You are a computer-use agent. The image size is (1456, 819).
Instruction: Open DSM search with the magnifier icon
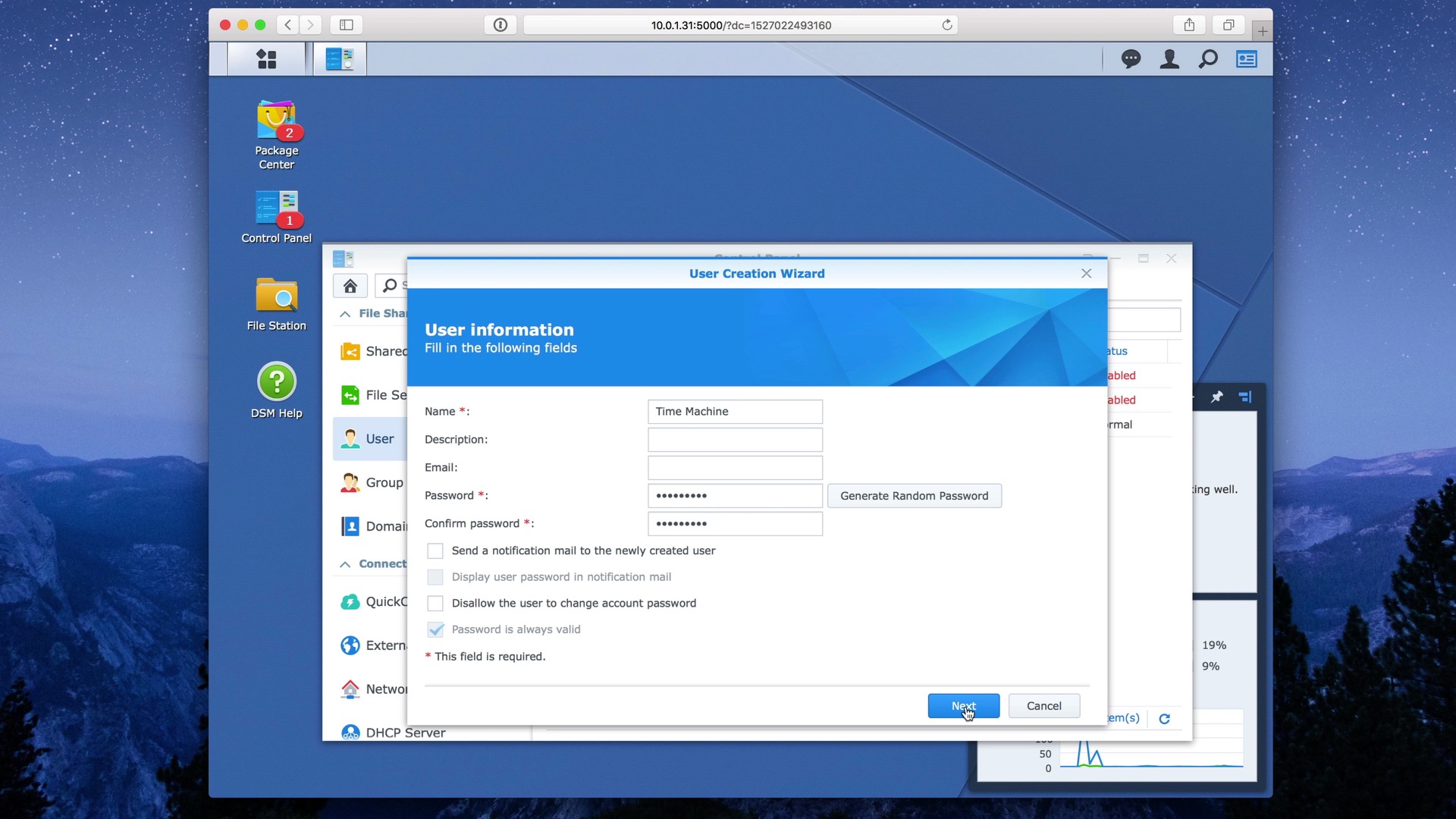[x=1208, y=58]
